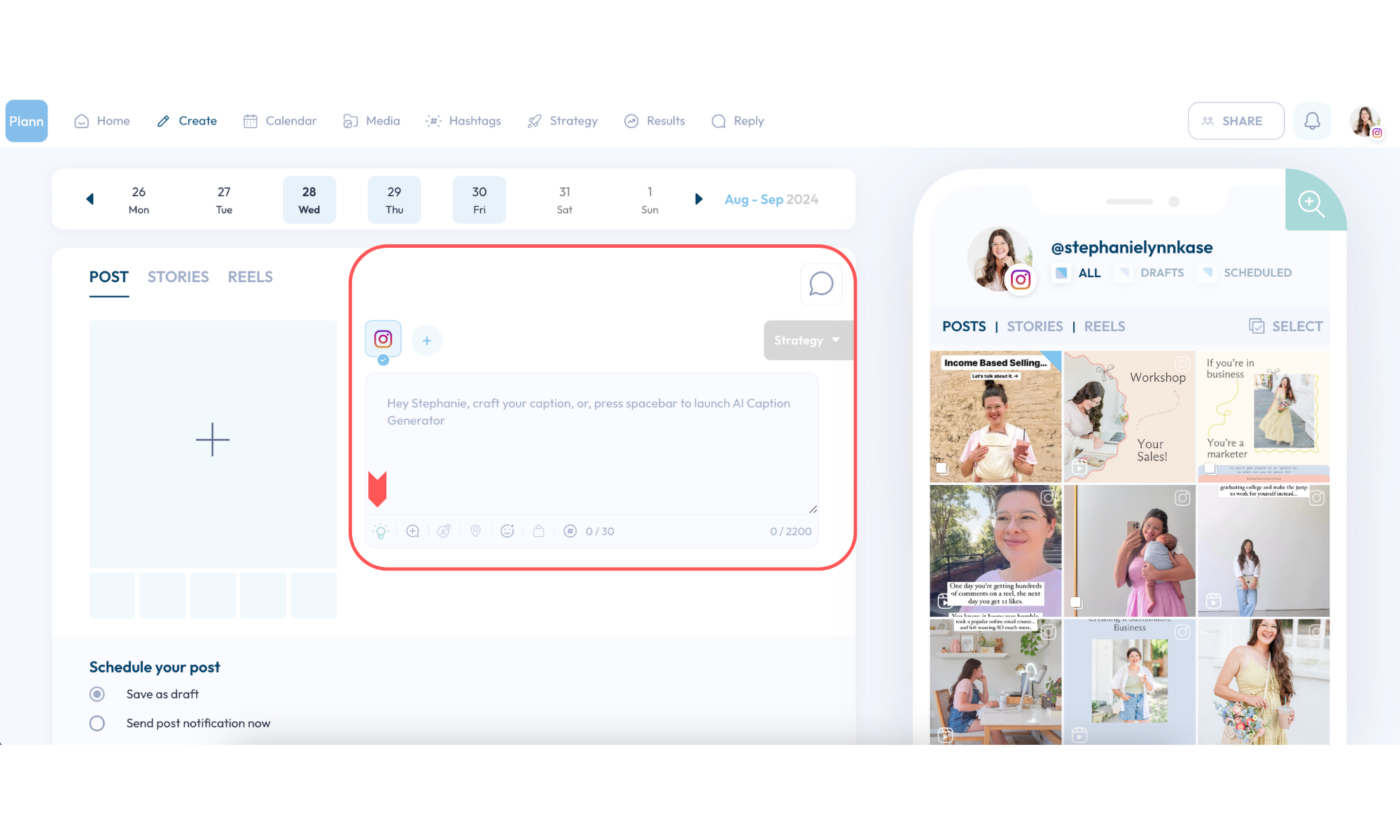Open the notifications bell
Image resolution: width=1400 pixels, height=840 pixels.
pyautogui.click(x=1312, y=121)
